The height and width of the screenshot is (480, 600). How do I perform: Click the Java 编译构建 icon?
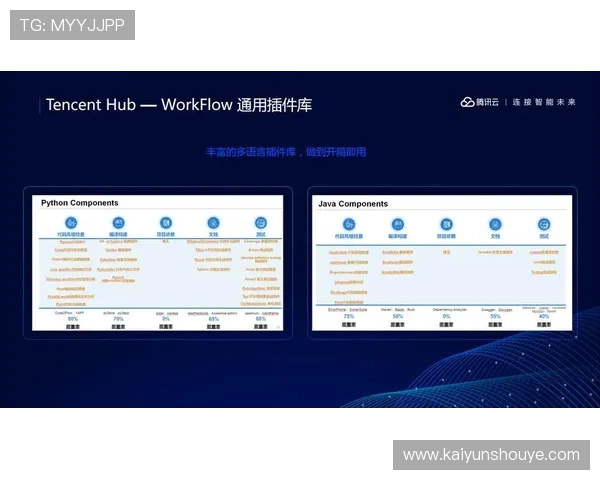[x=398, y=224]
